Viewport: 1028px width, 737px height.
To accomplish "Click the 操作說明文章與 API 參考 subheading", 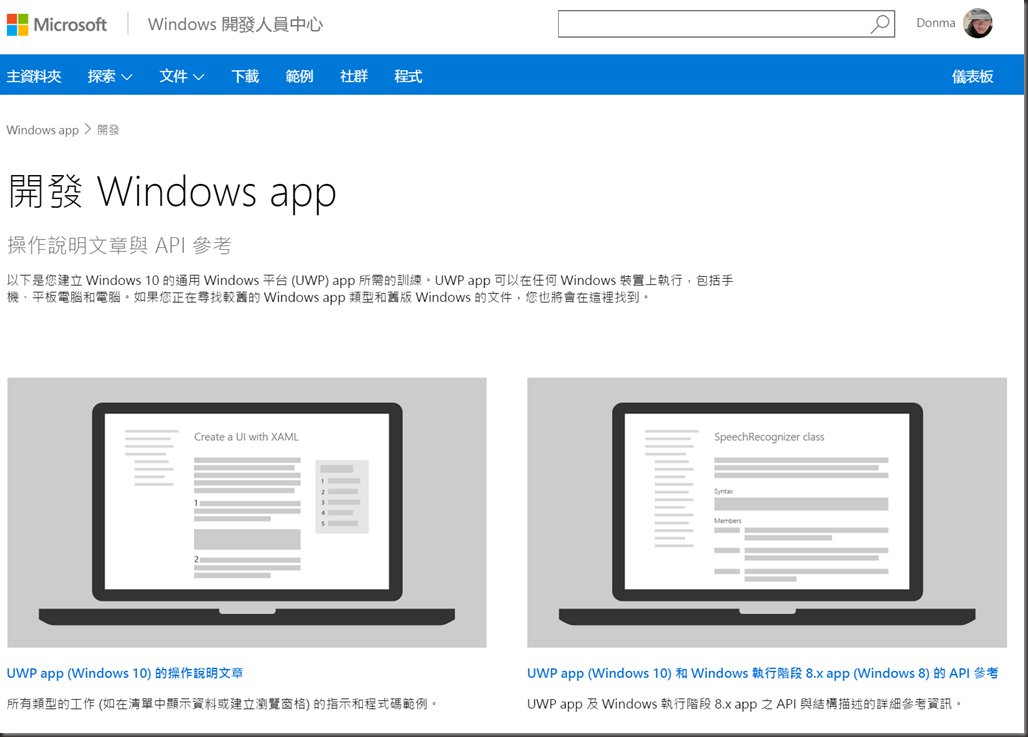I will [x=119, y=245].
